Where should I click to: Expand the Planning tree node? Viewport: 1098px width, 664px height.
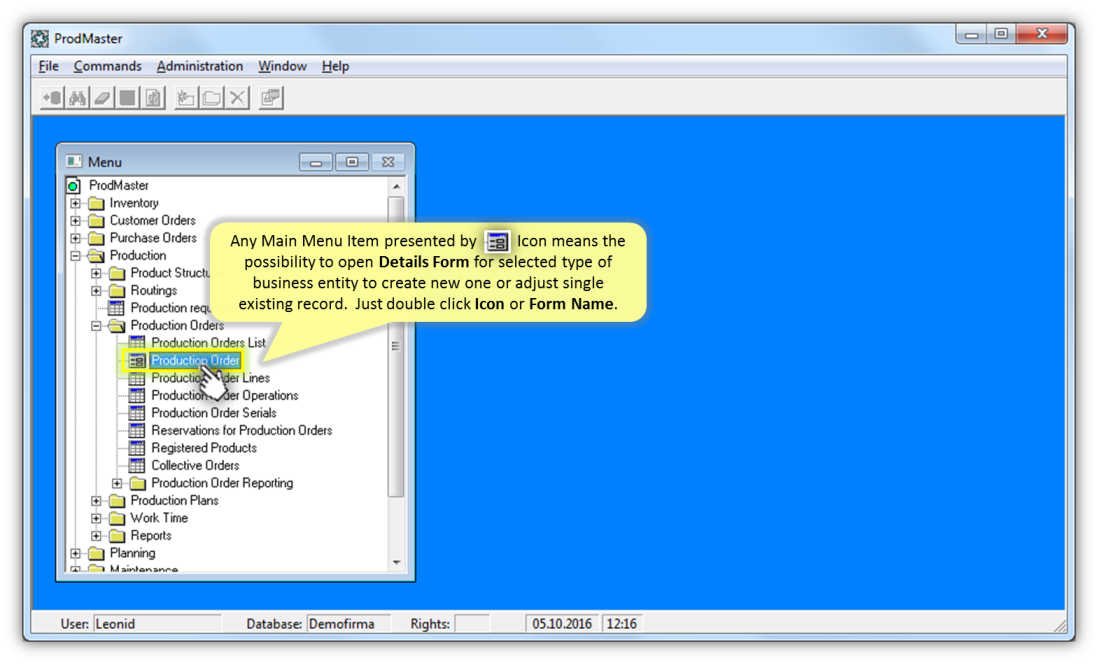pyautogui.click(x=76, y=553)
